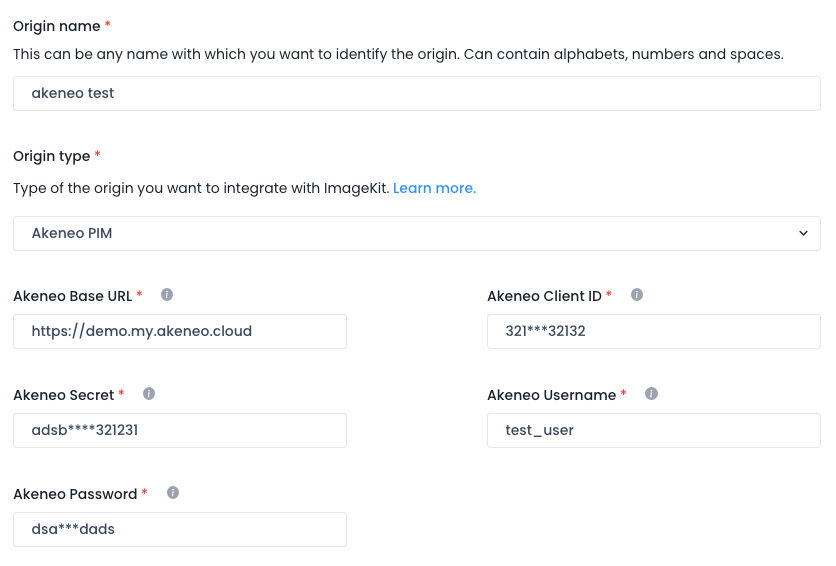Click the info icon beside Akeneo Client ID
The height and width of the screenshot is (566, 836).
coord(637,295)
